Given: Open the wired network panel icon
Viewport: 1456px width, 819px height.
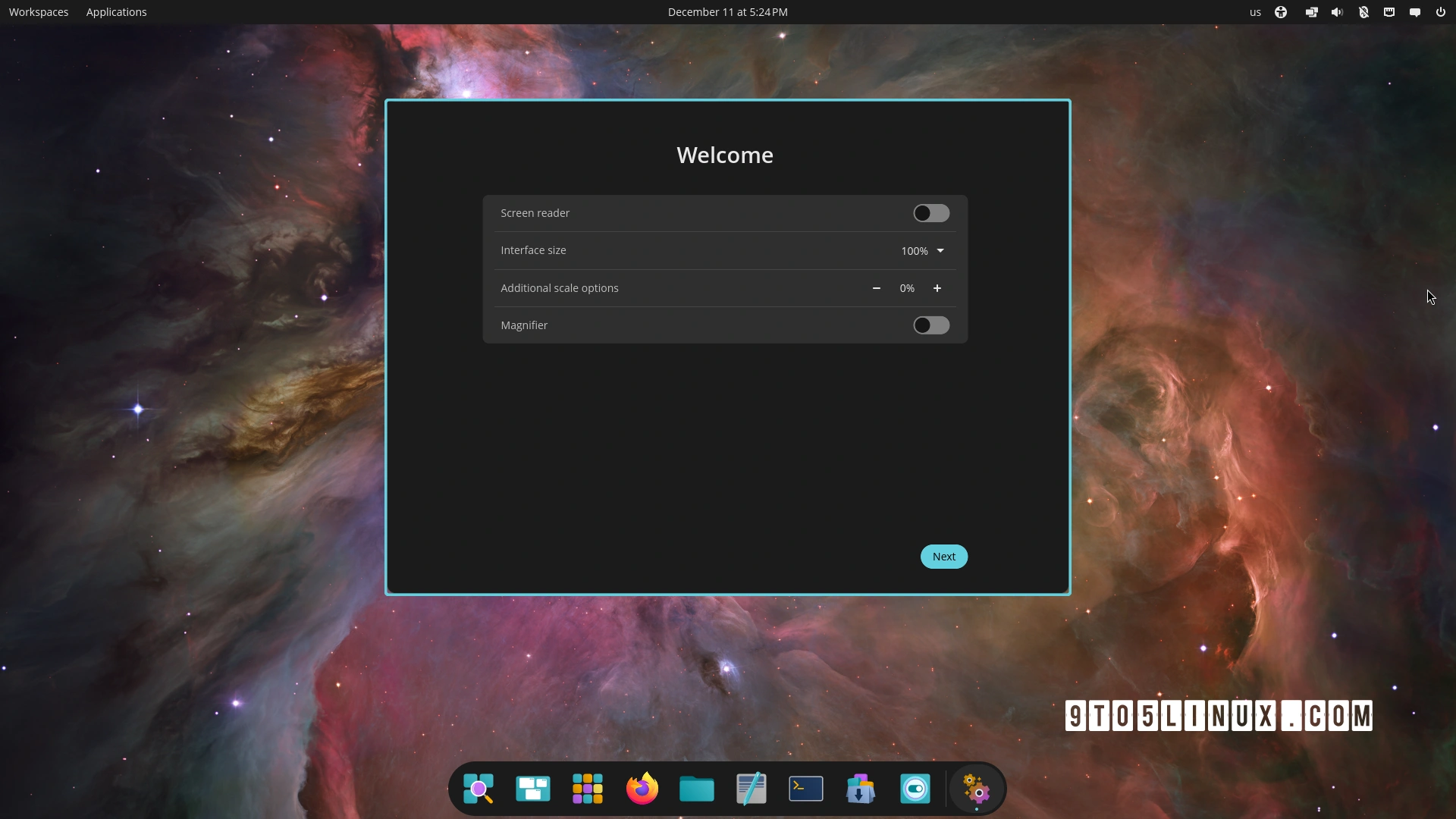Looking at the screenshot, I should coord(1389,12).
